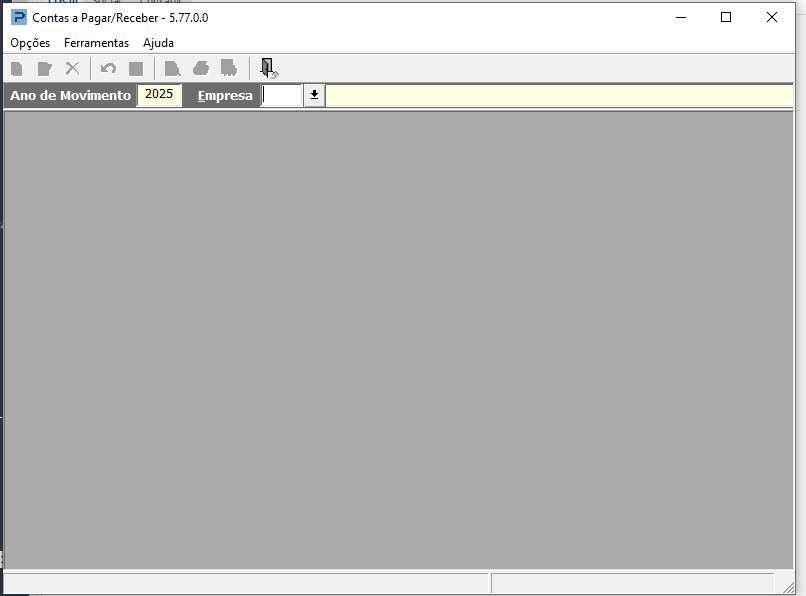The width and height of the screenshot is (806, 596).
Task: Click the document search toolbar icon
Action: click(172, 68)
